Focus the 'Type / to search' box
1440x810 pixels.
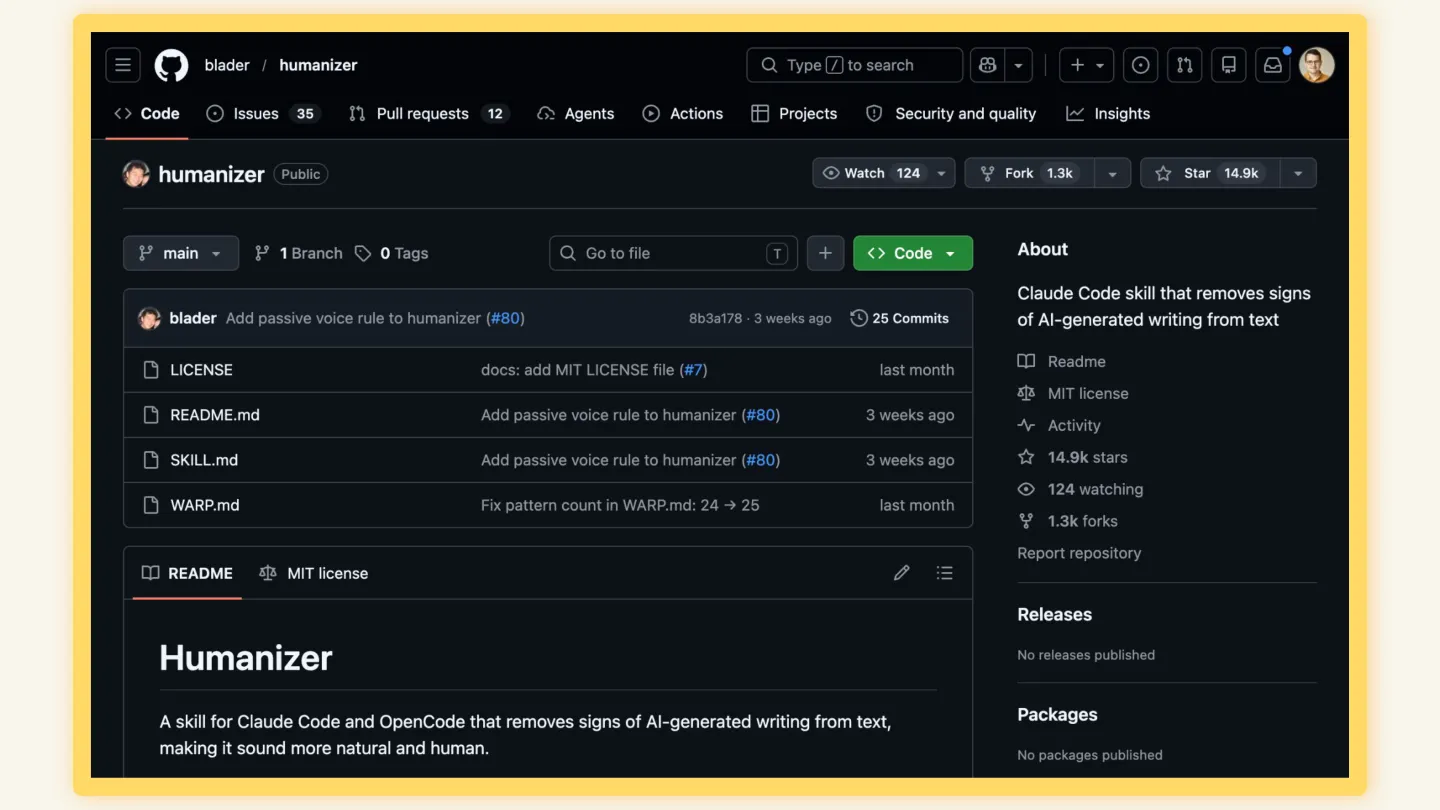pos(854,65)
